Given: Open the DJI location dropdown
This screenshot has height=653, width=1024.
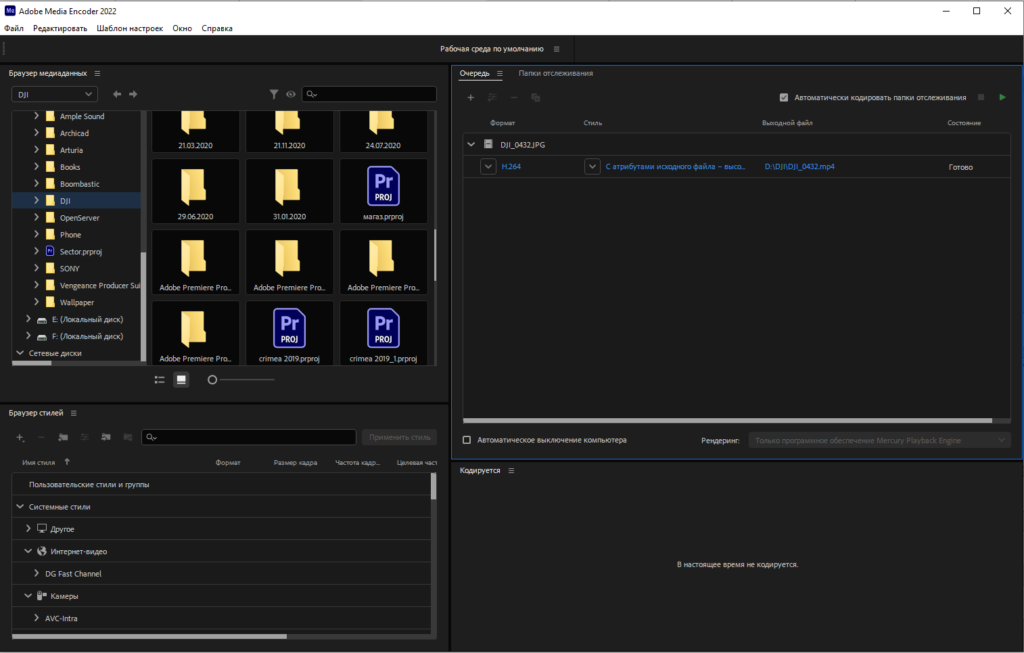Looking at the screenshot, I should pyautogui.click(x=55, y=94).
